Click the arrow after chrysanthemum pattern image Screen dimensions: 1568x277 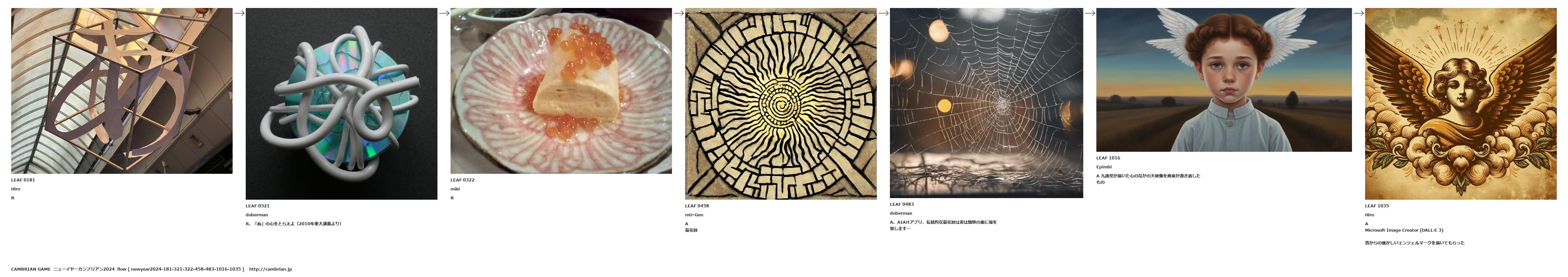tap(883, 13)
